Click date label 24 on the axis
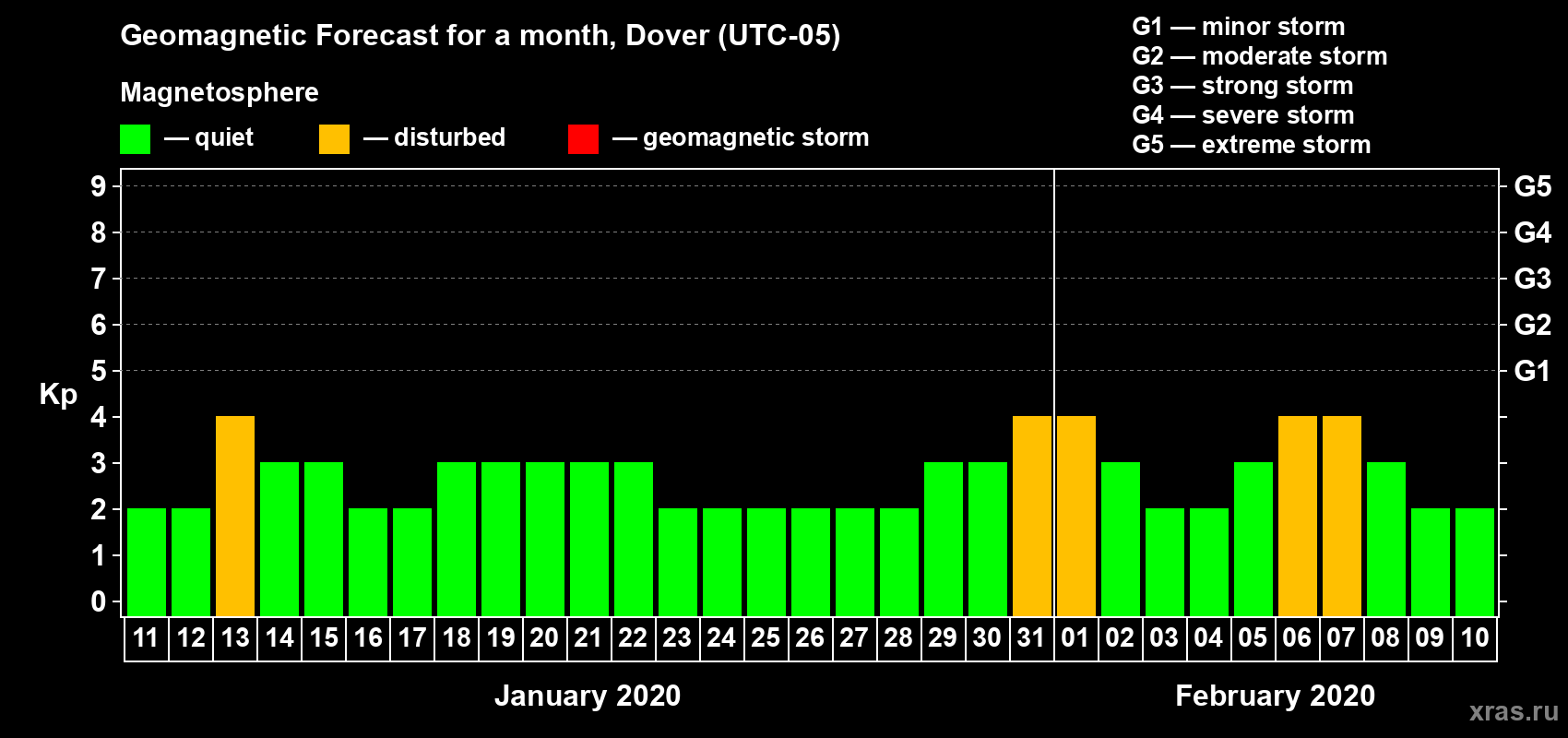 [722, 638]
